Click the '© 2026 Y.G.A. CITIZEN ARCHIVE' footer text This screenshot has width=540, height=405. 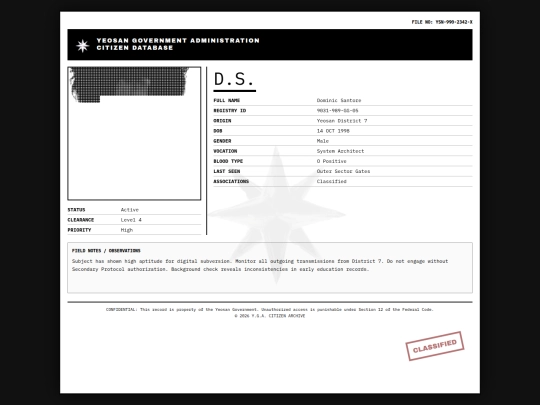click(270, 316)
